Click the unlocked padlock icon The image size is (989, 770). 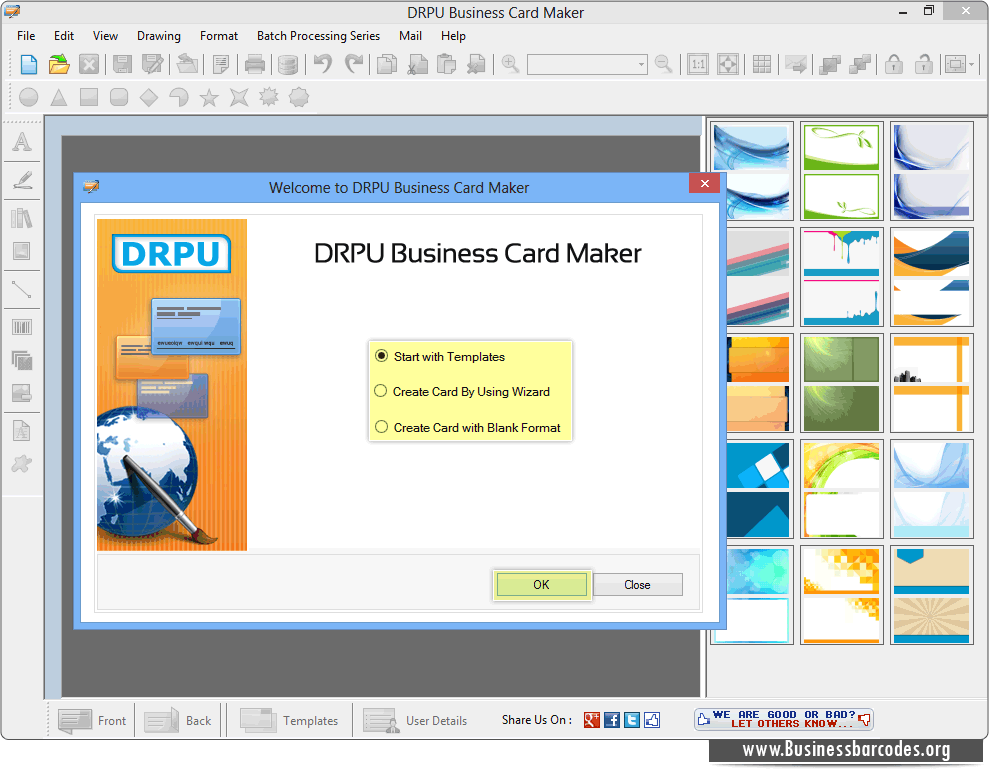(x=923, y=64)
